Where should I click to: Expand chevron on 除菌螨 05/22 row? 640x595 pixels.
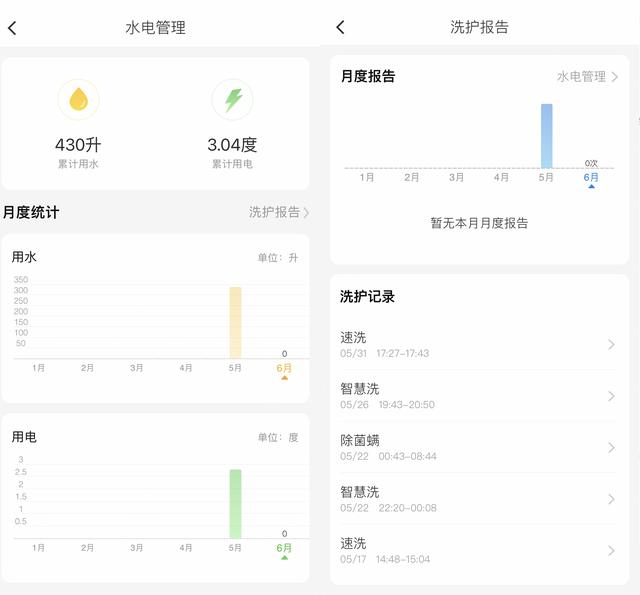click(611, 448)
